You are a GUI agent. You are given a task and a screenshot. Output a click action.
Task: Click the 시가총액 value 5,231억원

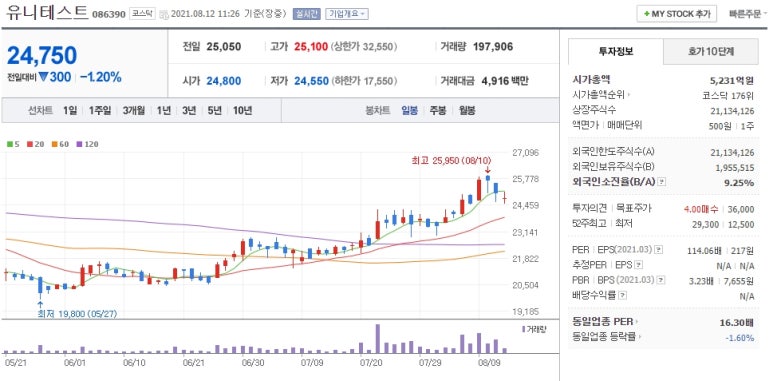click(731, 81)
